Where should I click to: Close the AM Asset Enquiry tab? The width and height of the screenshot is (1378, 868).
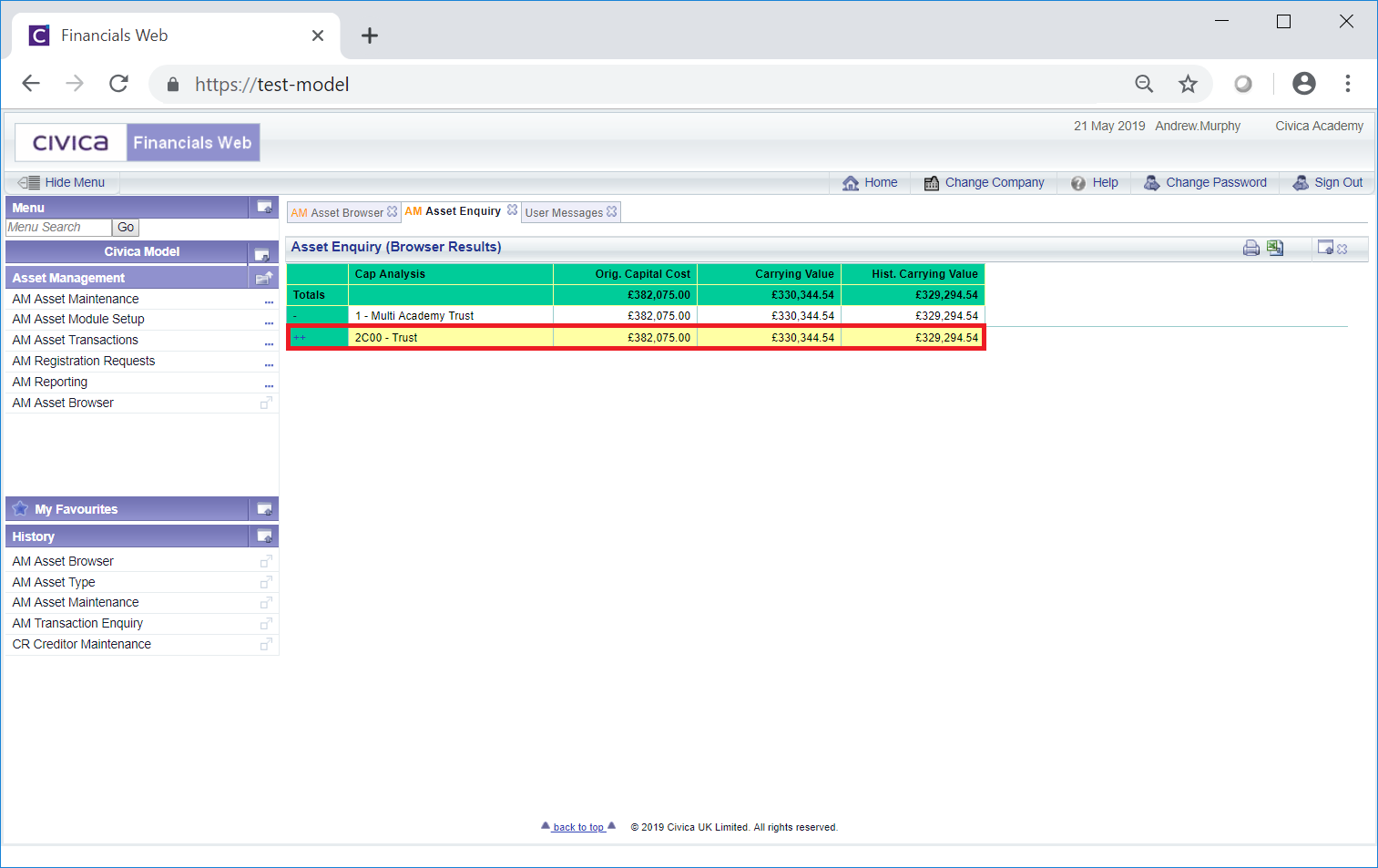[513, 209]
